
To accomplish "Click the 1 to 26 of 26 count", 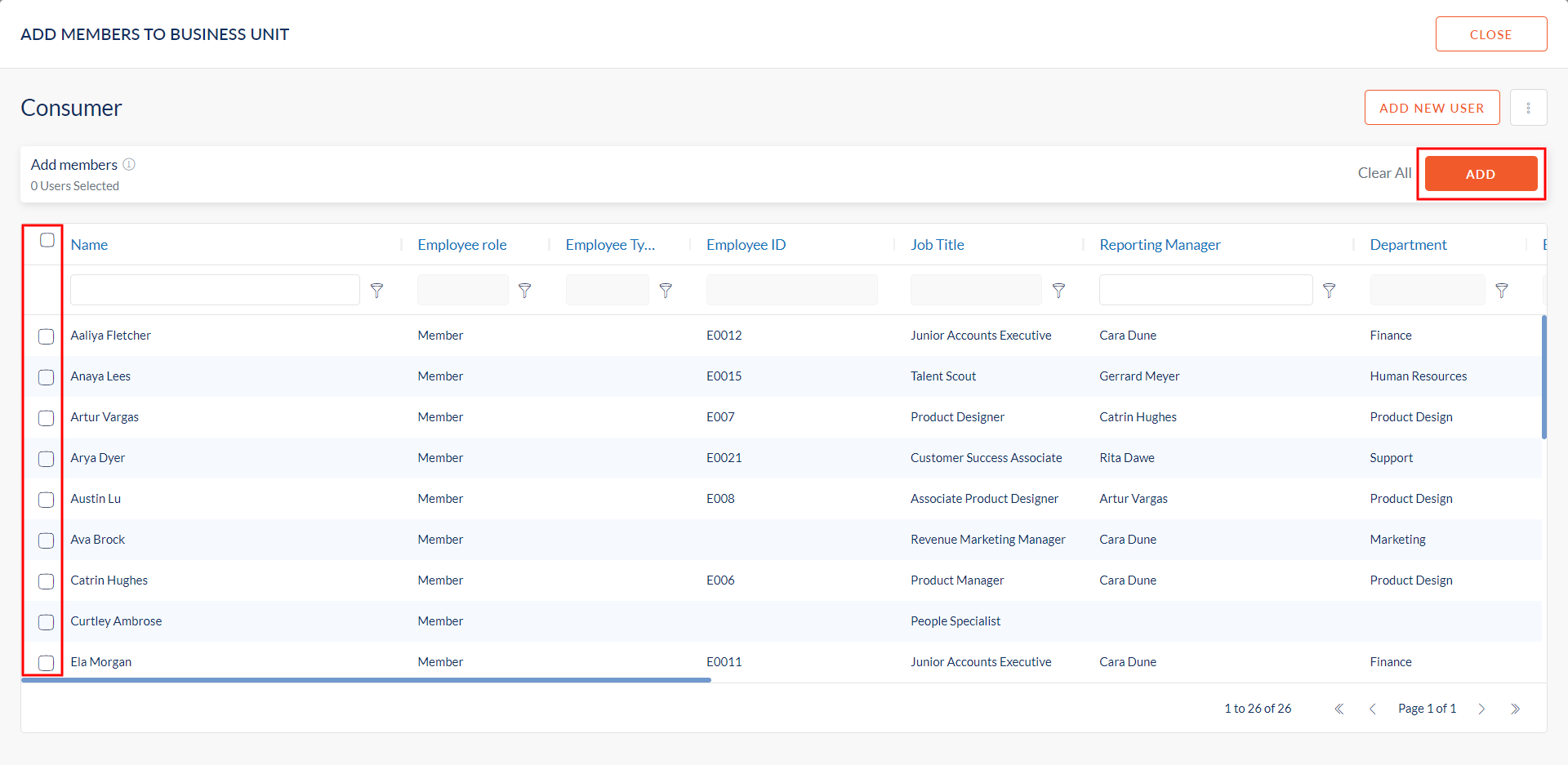I will point(1258,709).
